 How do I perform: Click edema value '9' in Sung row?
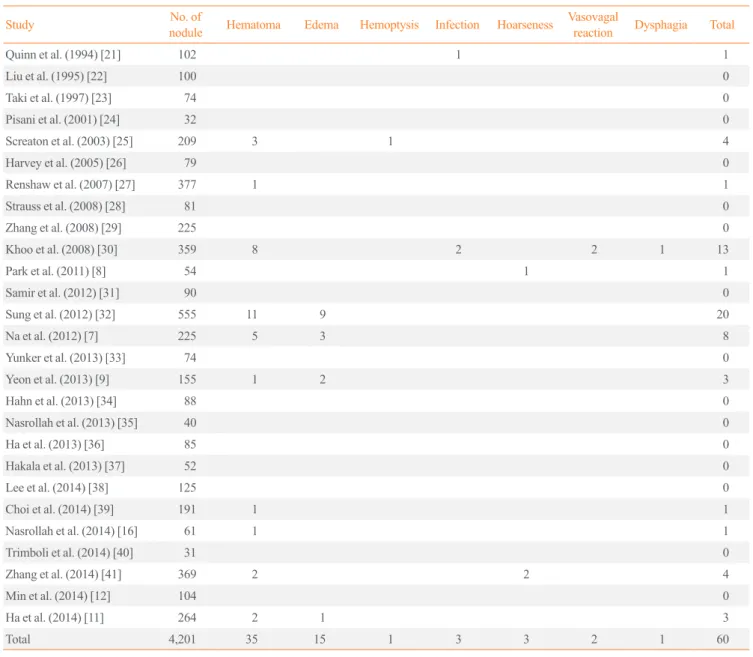coord(322,315)
